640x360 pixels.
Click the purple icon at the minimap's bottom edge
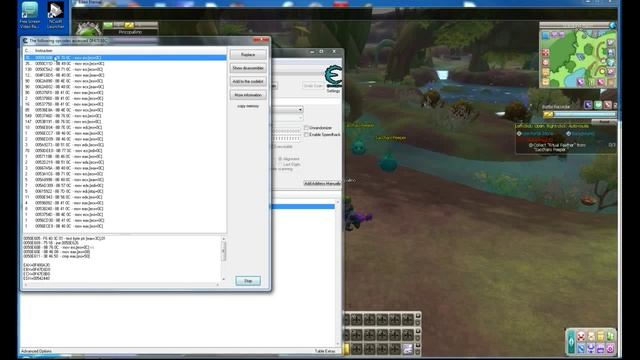click(x=580, y=83)
